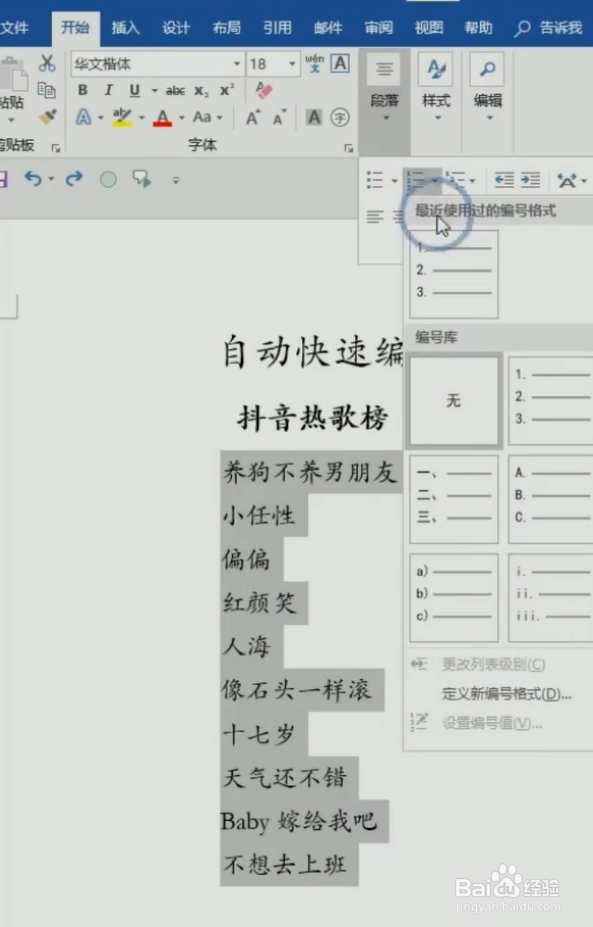Open the 样式 styles button
The image size is (593, 927).
436,87
